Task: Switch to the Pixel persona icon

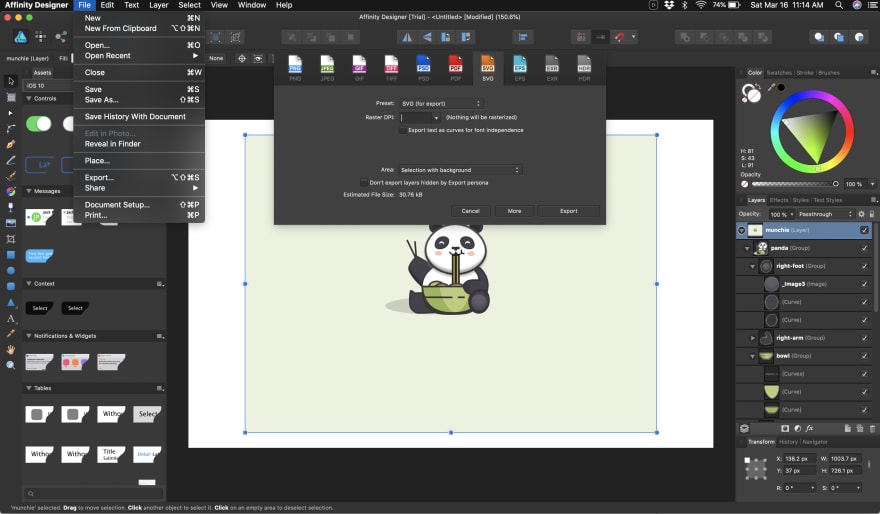Action: tap(40, 37)
